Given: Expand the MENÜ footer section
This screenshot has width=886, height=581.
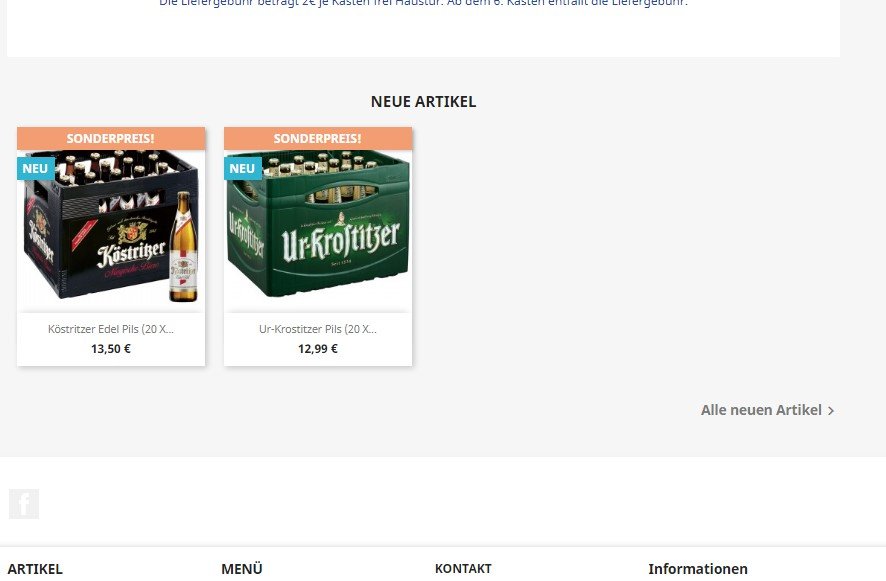Looking at the screenshot, I should tap(242, 569).
